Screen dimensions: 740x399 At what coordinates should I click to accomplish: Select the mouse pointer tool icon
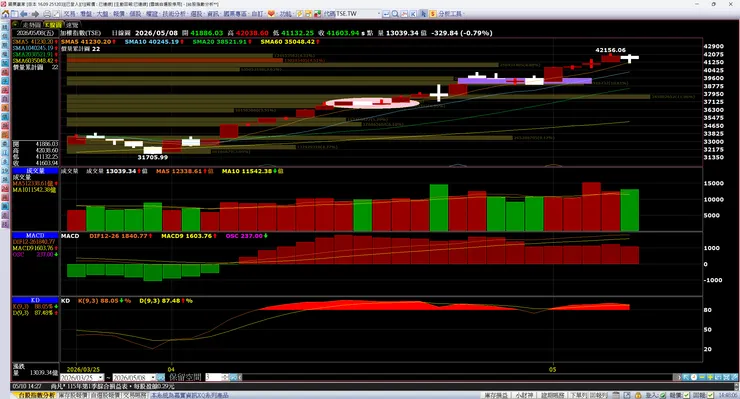(x=423, y=14)
